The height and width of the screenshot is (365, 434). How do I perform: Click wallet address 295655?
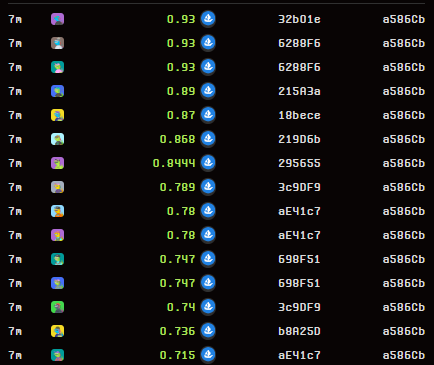pos(299,163)
